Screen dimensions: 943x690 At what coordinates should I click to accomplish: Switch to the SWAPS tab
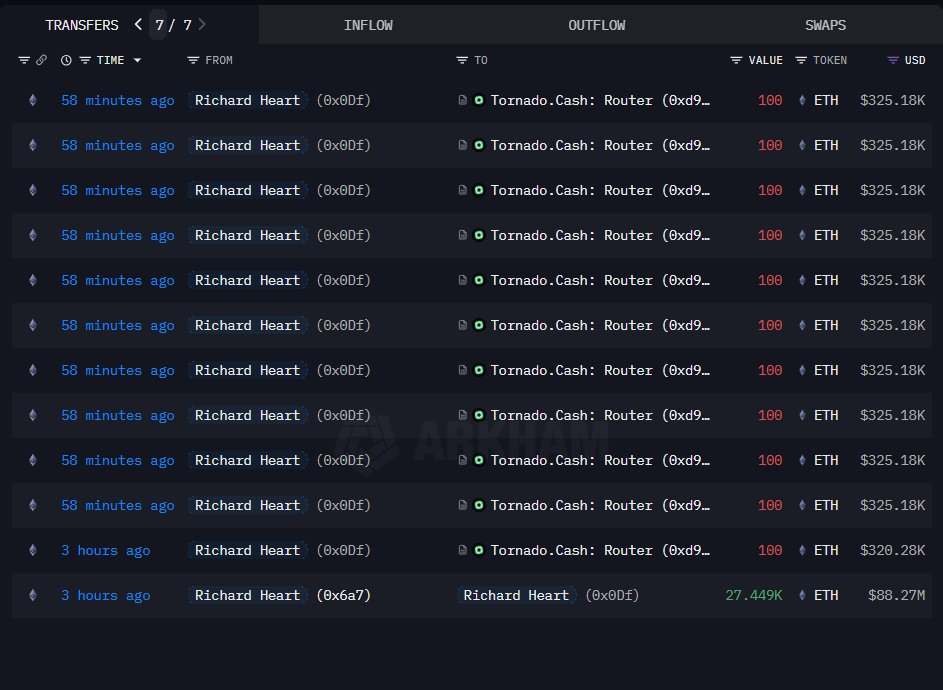[825, 24]
